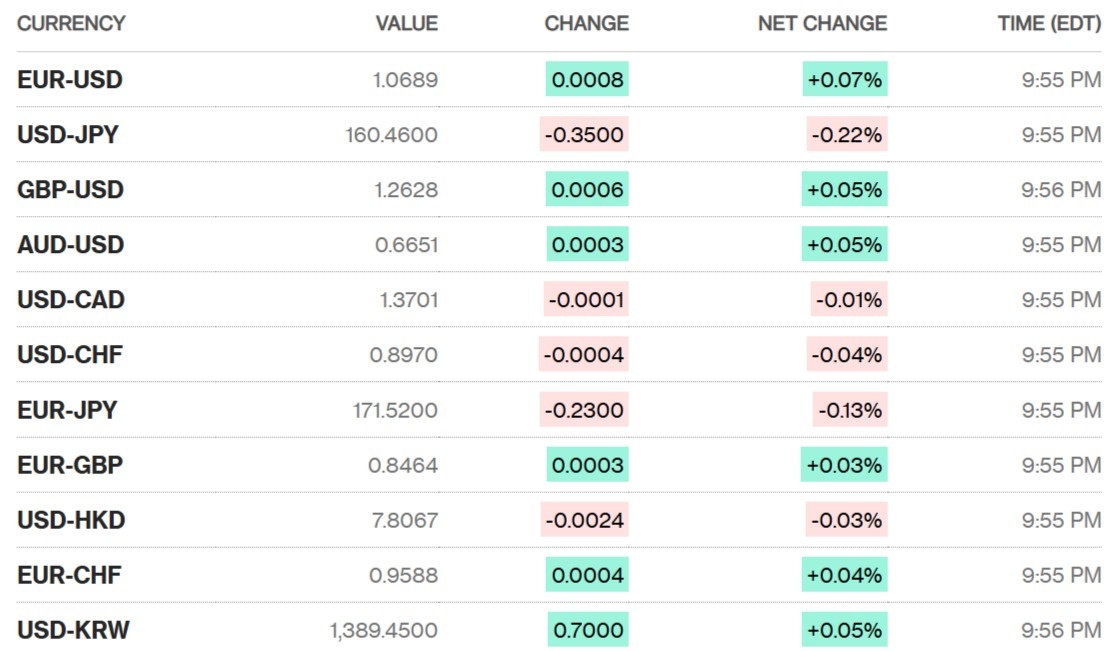Image resolution: width=1116 pixels, height=651 pixels.
Task: Click the USD-HKD currency pair
Action: (x=70, y=520)
